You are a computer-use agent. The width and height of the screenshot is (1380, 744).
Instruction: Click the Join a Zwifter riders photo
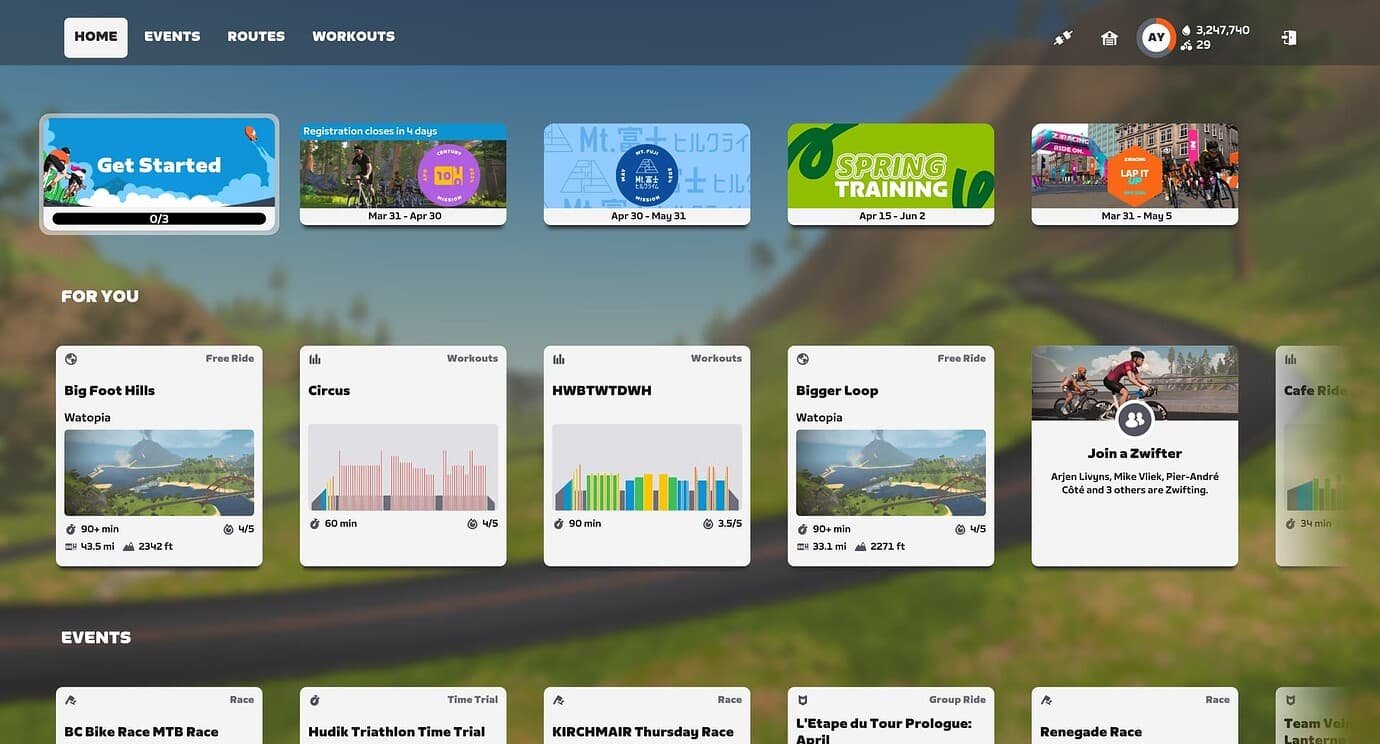tap(1135, 383)
